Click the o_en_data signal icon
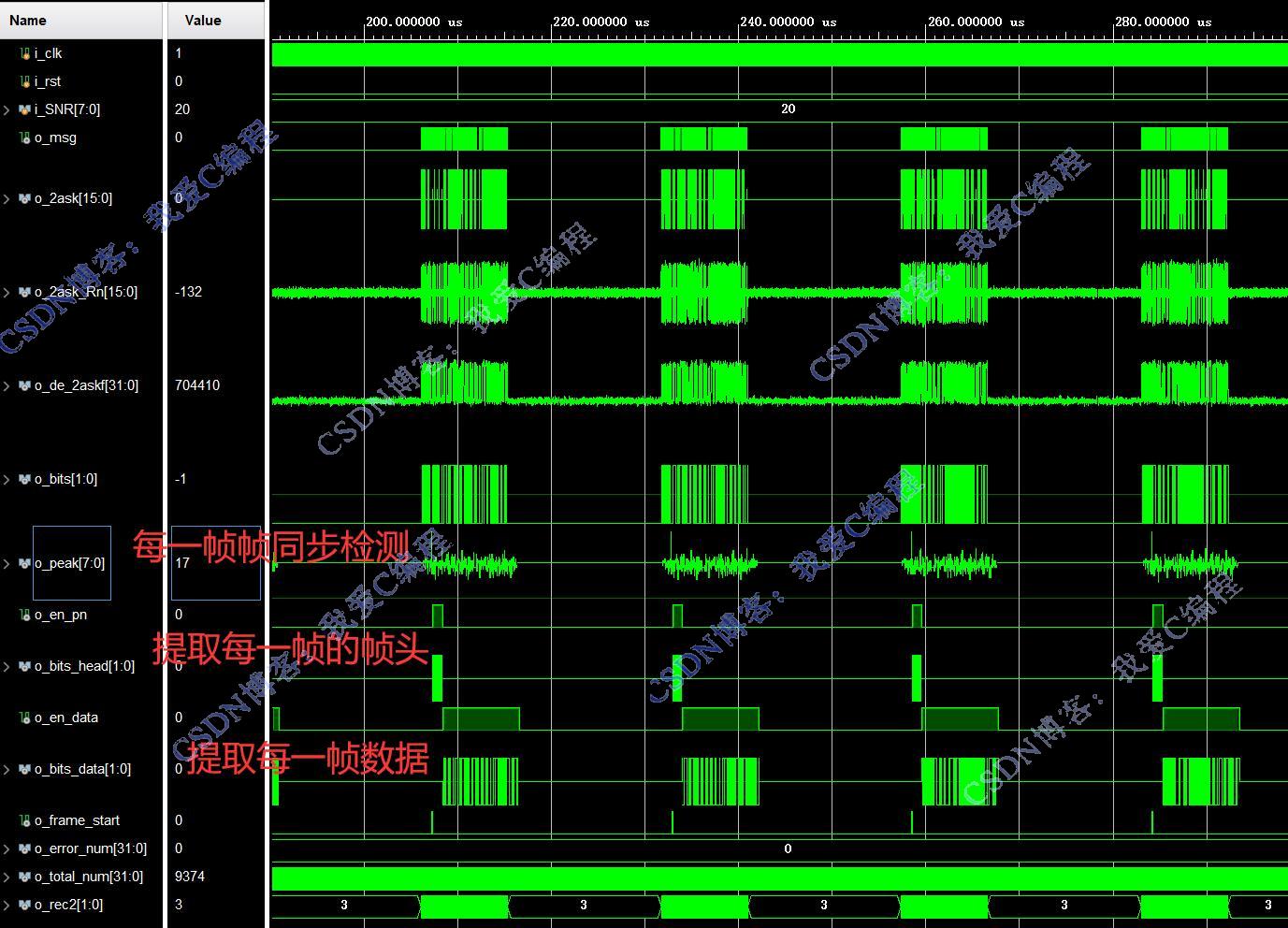1288x928 pixels. (25, 718)
